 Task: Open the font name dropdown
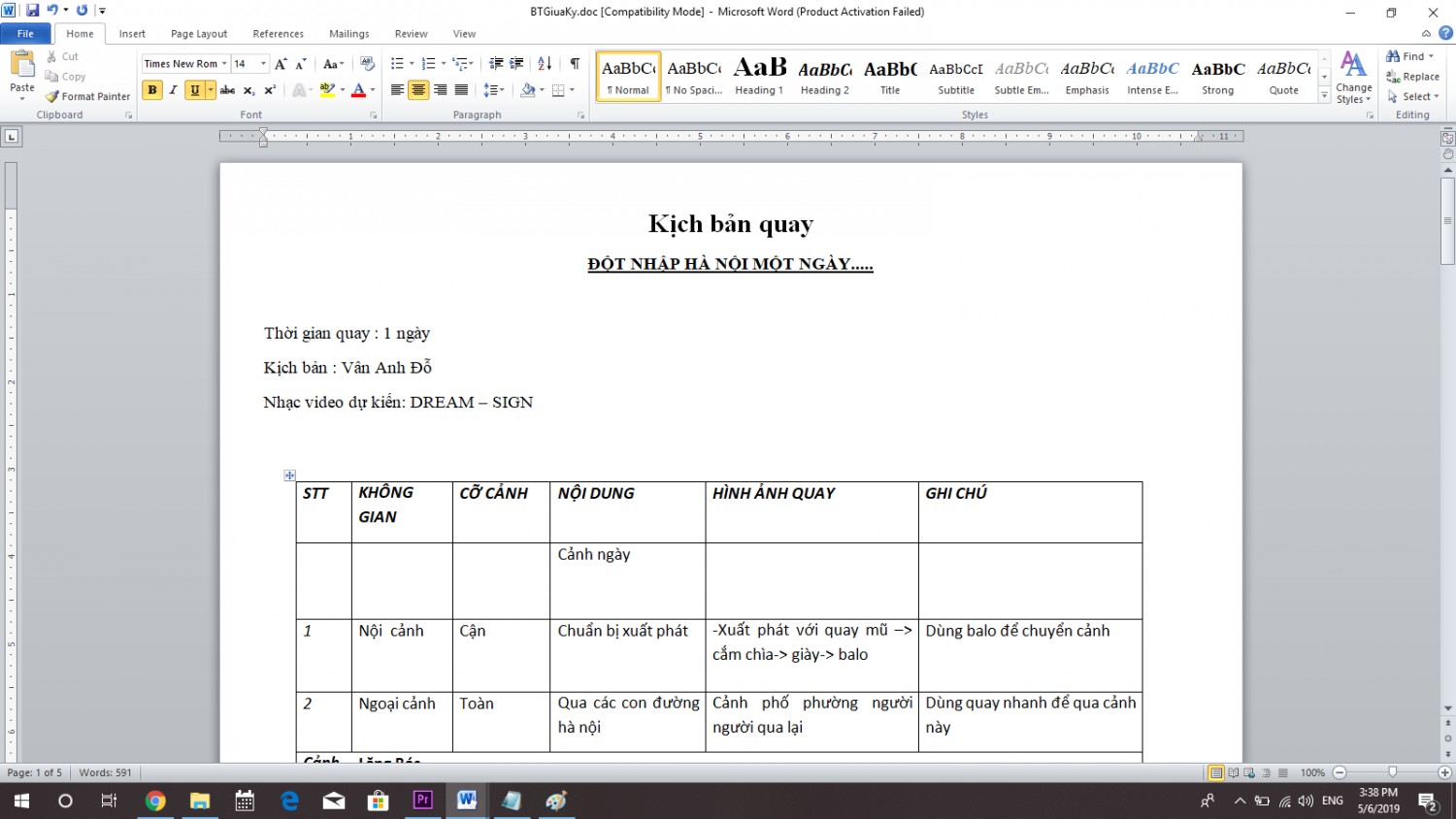coord(224,64)
